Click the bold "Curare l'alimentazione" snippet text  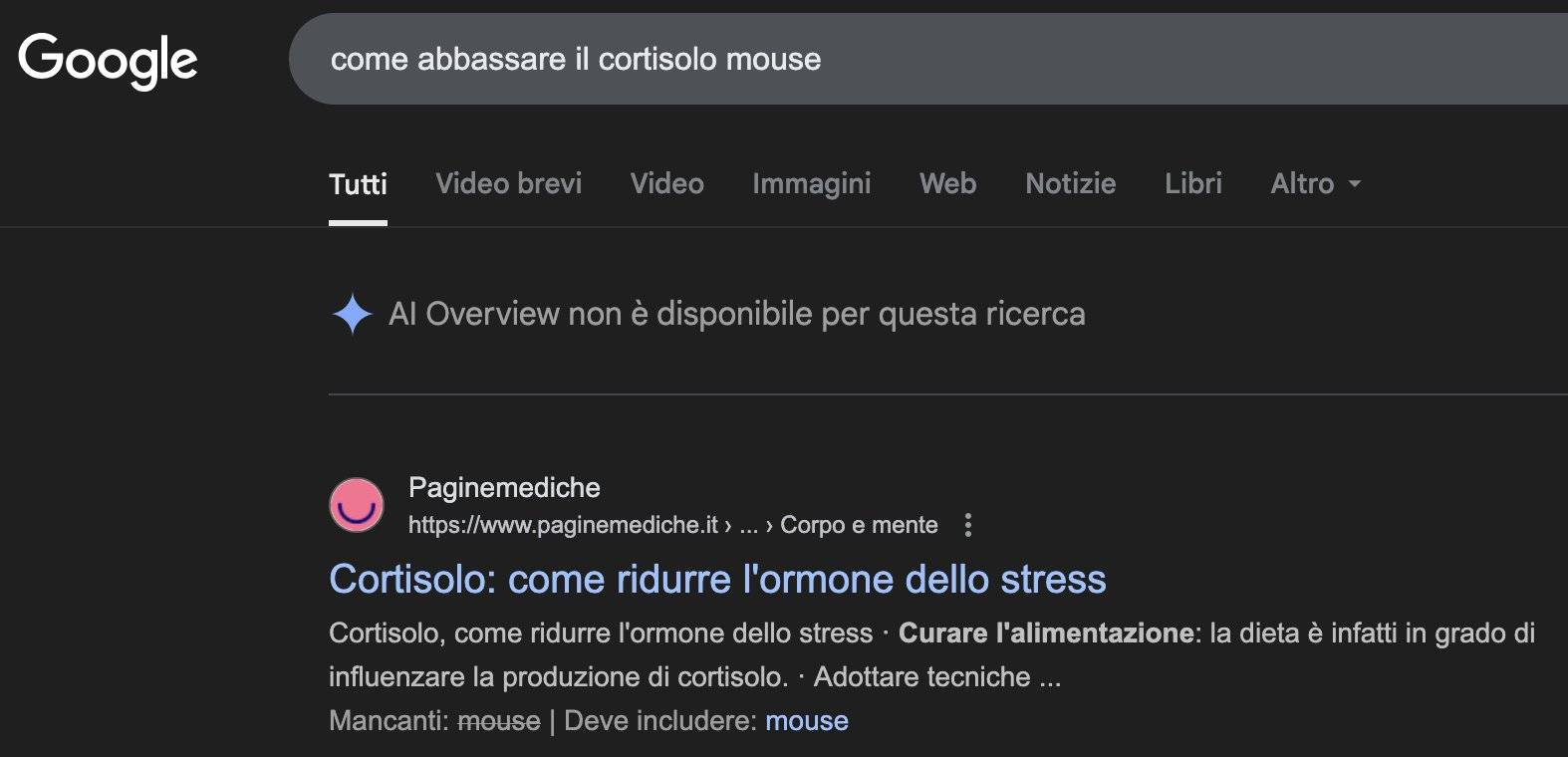[x=1045, y=633]
